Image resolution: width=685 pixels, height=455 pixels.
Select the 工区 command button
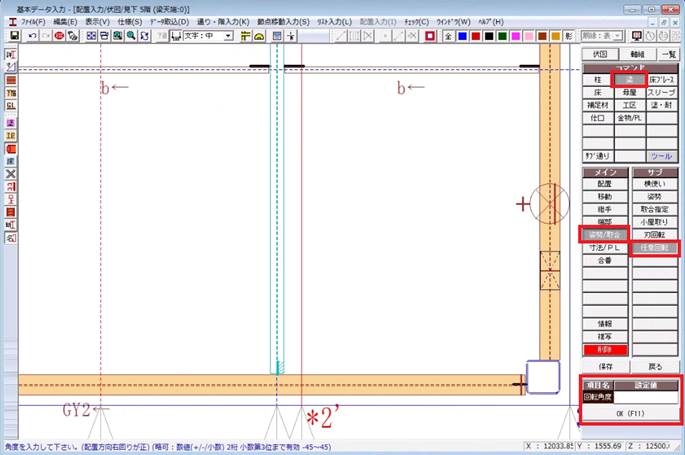(630, 105)
